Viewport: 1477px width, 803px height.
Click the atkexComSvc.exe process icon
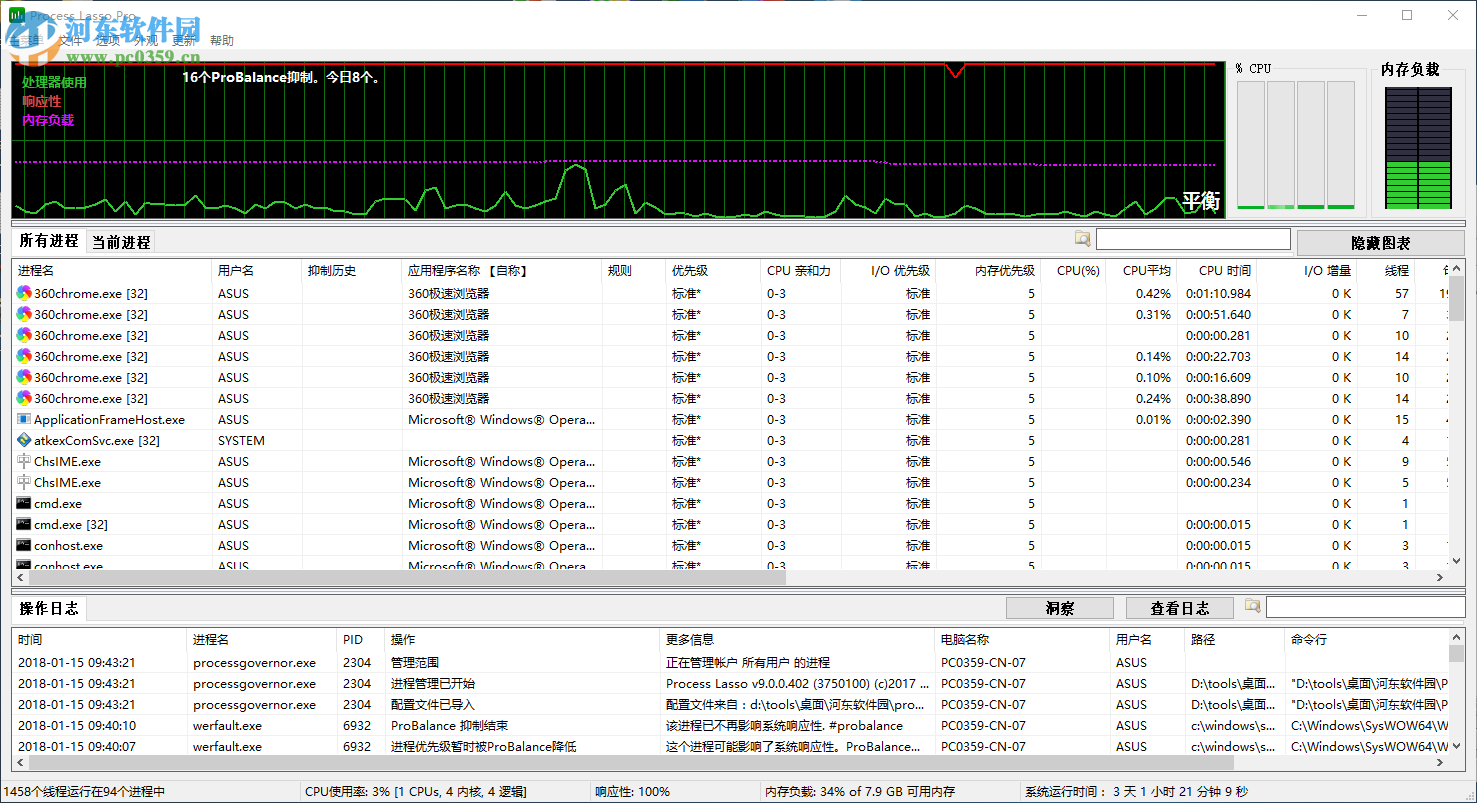pyautogui.click(x=24, y=441)
